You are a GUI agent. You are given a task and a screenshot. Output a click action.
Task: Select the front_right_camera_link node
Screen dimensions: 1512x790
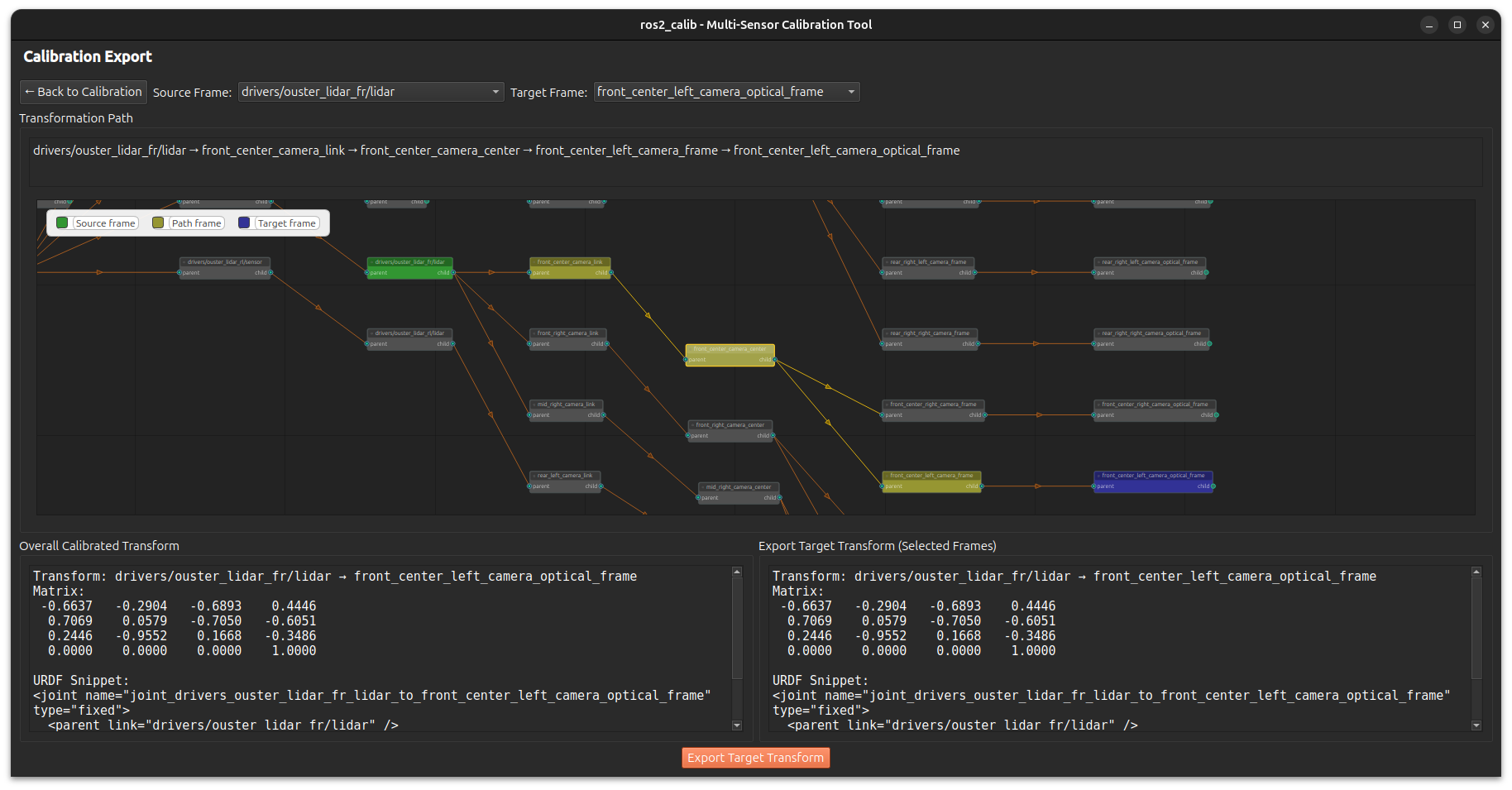tap(568, 338)
